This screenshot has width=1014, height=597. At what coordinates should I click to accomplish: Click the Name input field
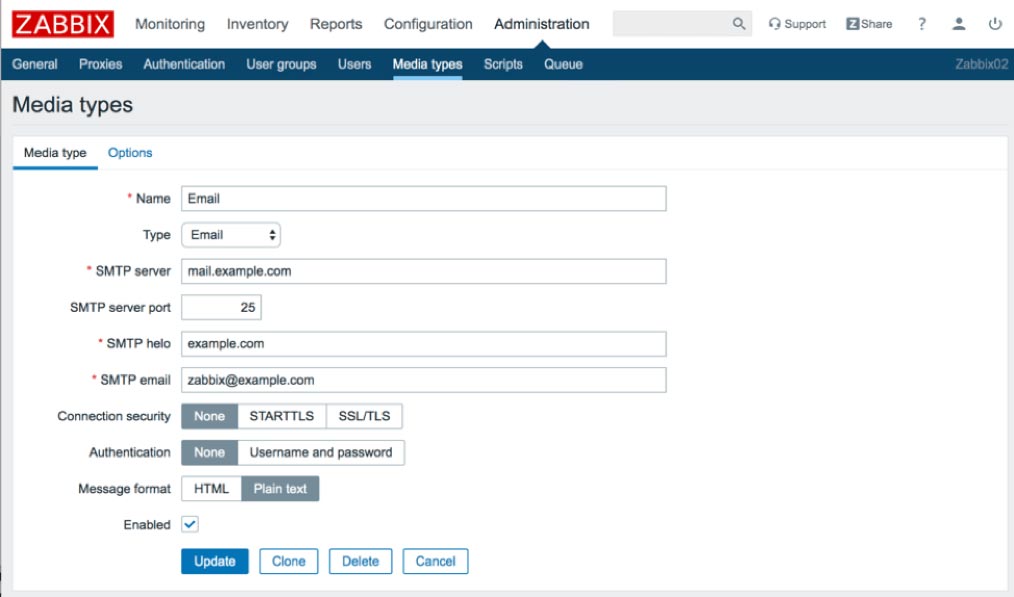(x=424, y=199)
